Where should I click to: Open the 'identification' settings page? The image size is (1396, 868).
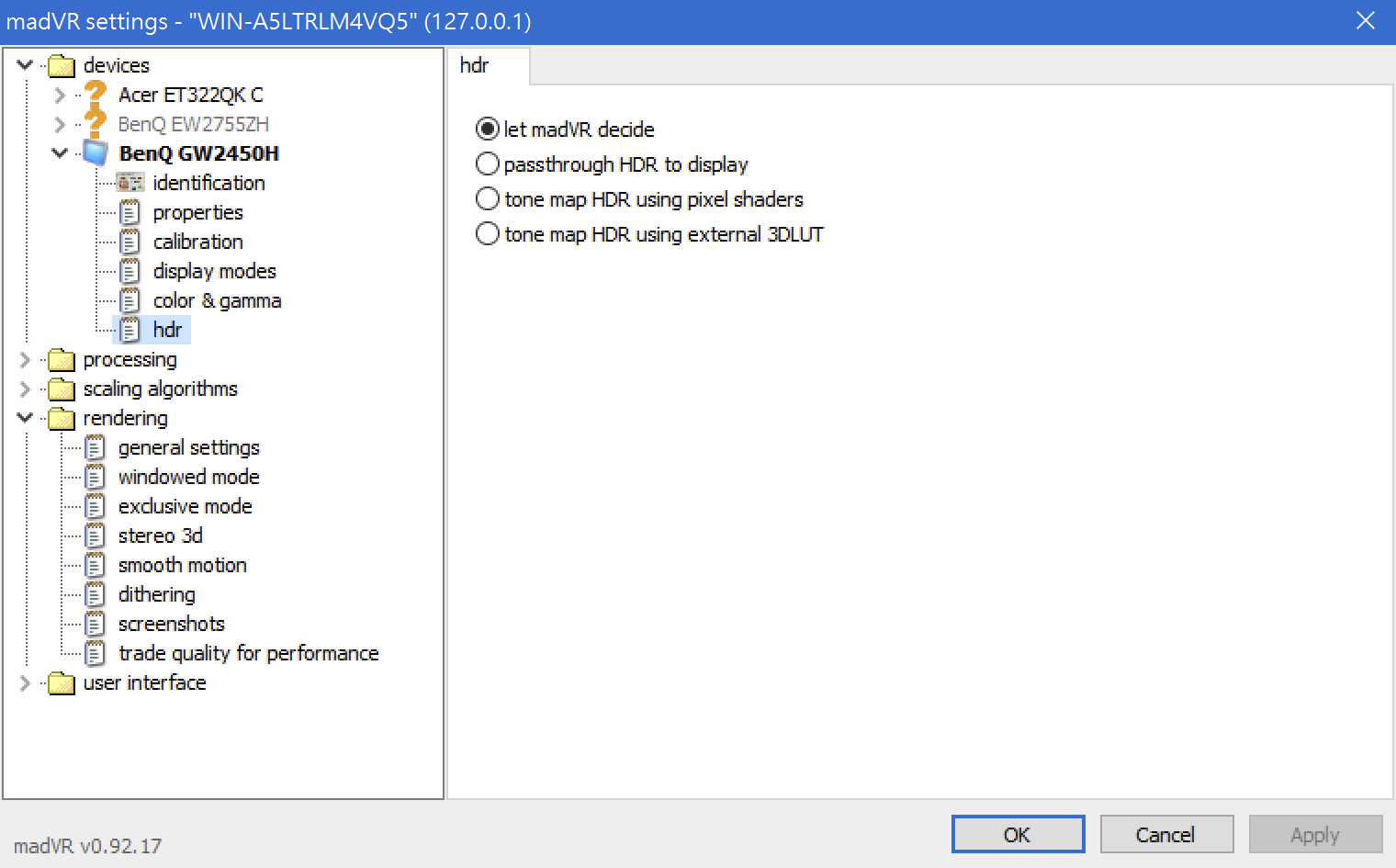point(208,183)
